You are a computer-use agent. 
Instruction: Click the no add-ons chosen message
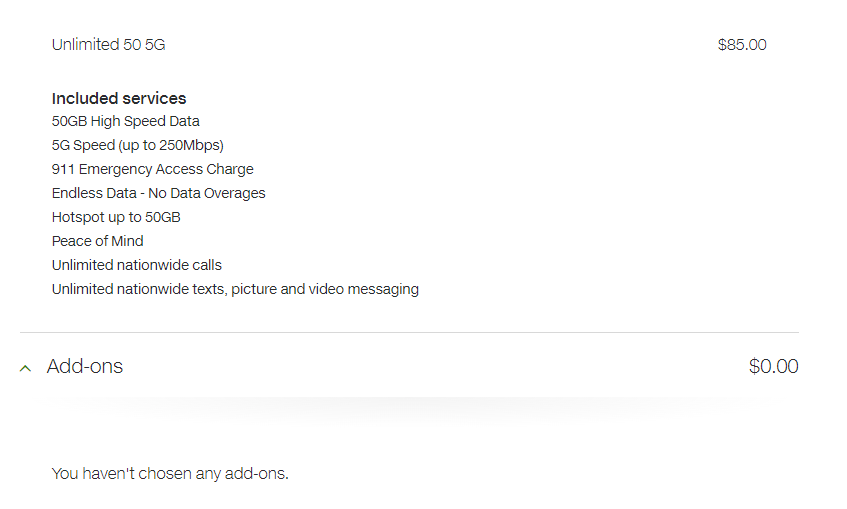point(170,473)
